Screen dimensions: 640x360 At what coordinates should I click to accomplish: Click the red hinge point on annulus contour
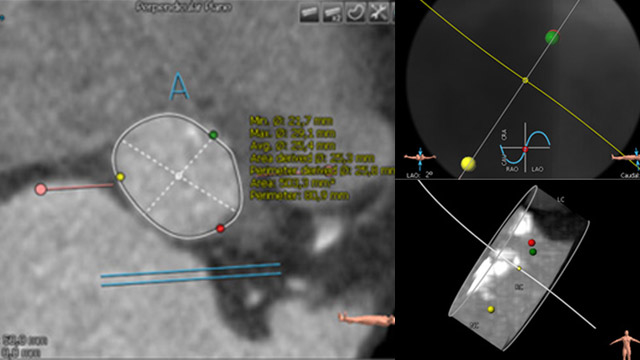(220, 229)
